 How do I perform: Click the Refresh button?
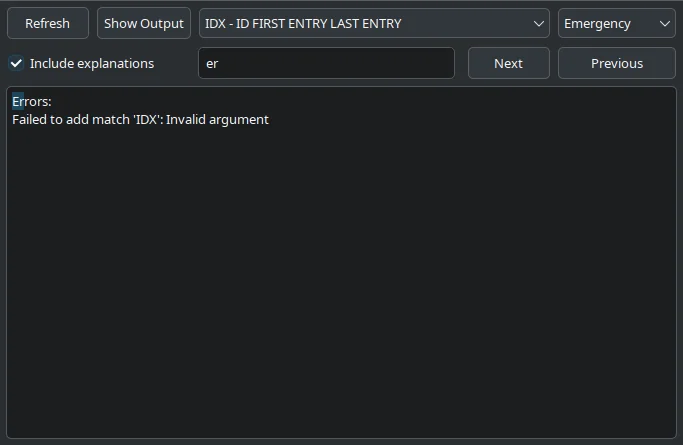tap(47, 23)
